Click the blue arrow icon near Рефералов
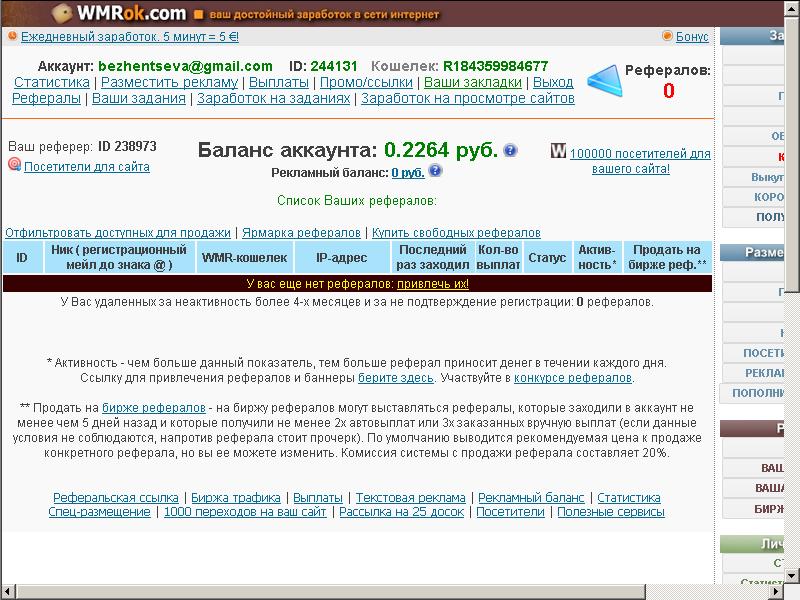The height and width of the screenshot is (600, 800). 605,81
